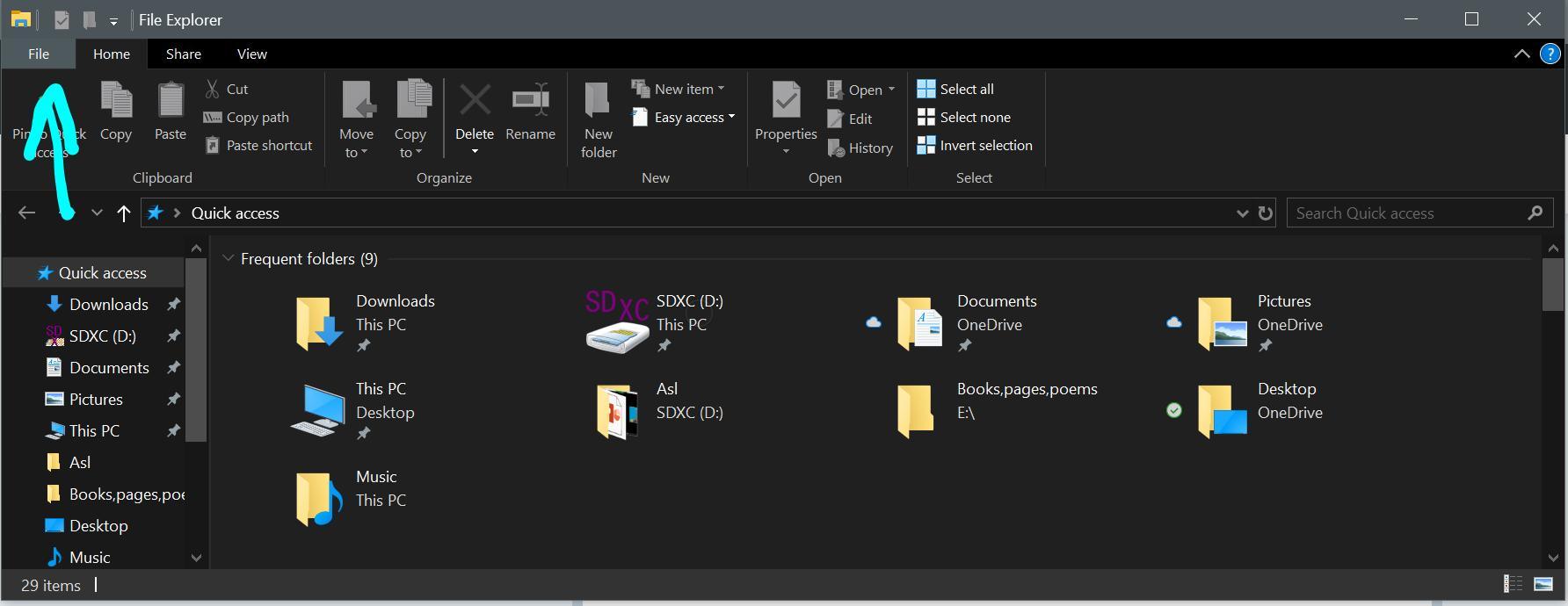The height and width of the screenshot is (606, 1568).
Task: Open Help question mark icon
Action: coord(1550,54)
